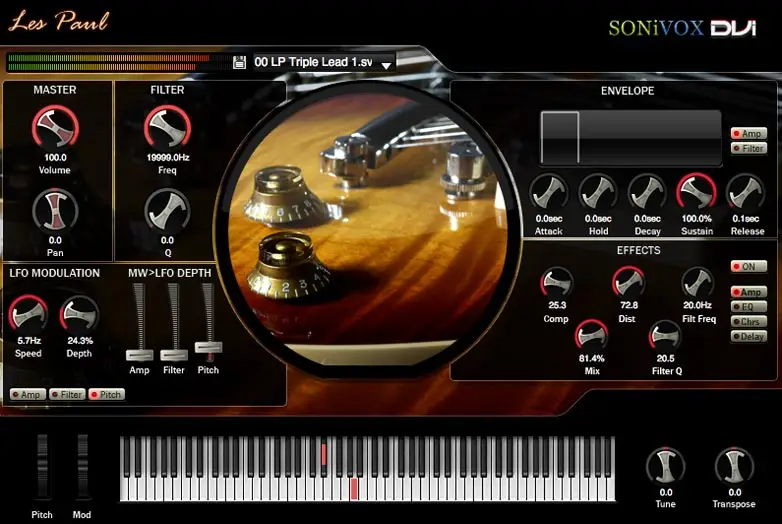Click the Envelope Attack knob
782x524 pixels.
(549, 193)
